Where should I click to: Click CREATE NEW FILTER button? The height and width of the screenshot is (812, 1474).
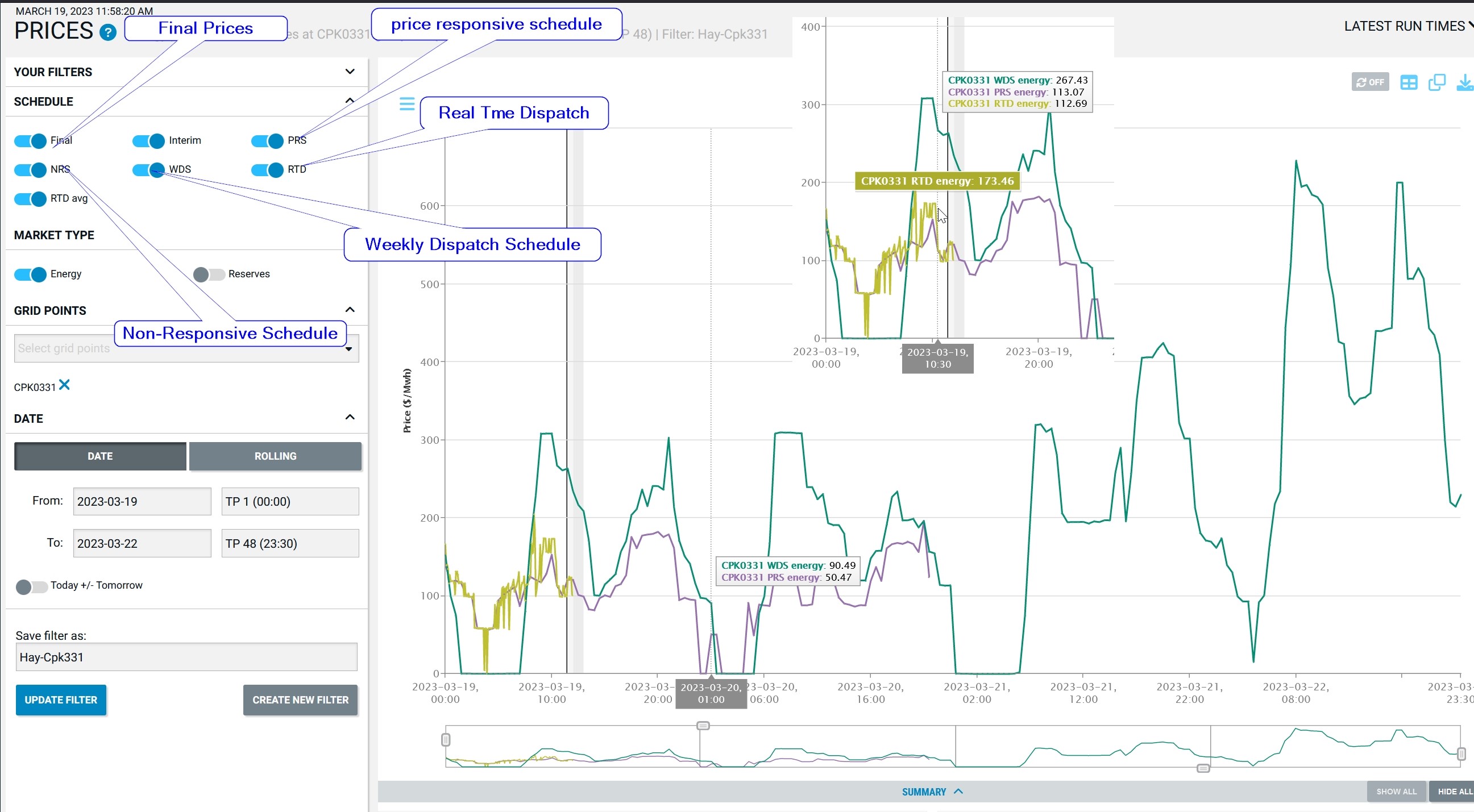coord(300,699)
